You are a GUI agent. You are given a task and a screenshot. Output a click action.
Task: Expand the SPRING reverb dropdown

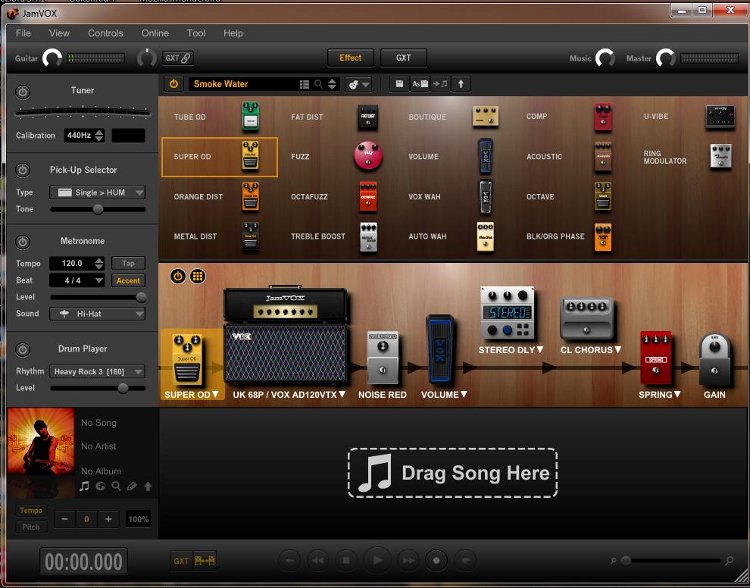pos(677,394)
